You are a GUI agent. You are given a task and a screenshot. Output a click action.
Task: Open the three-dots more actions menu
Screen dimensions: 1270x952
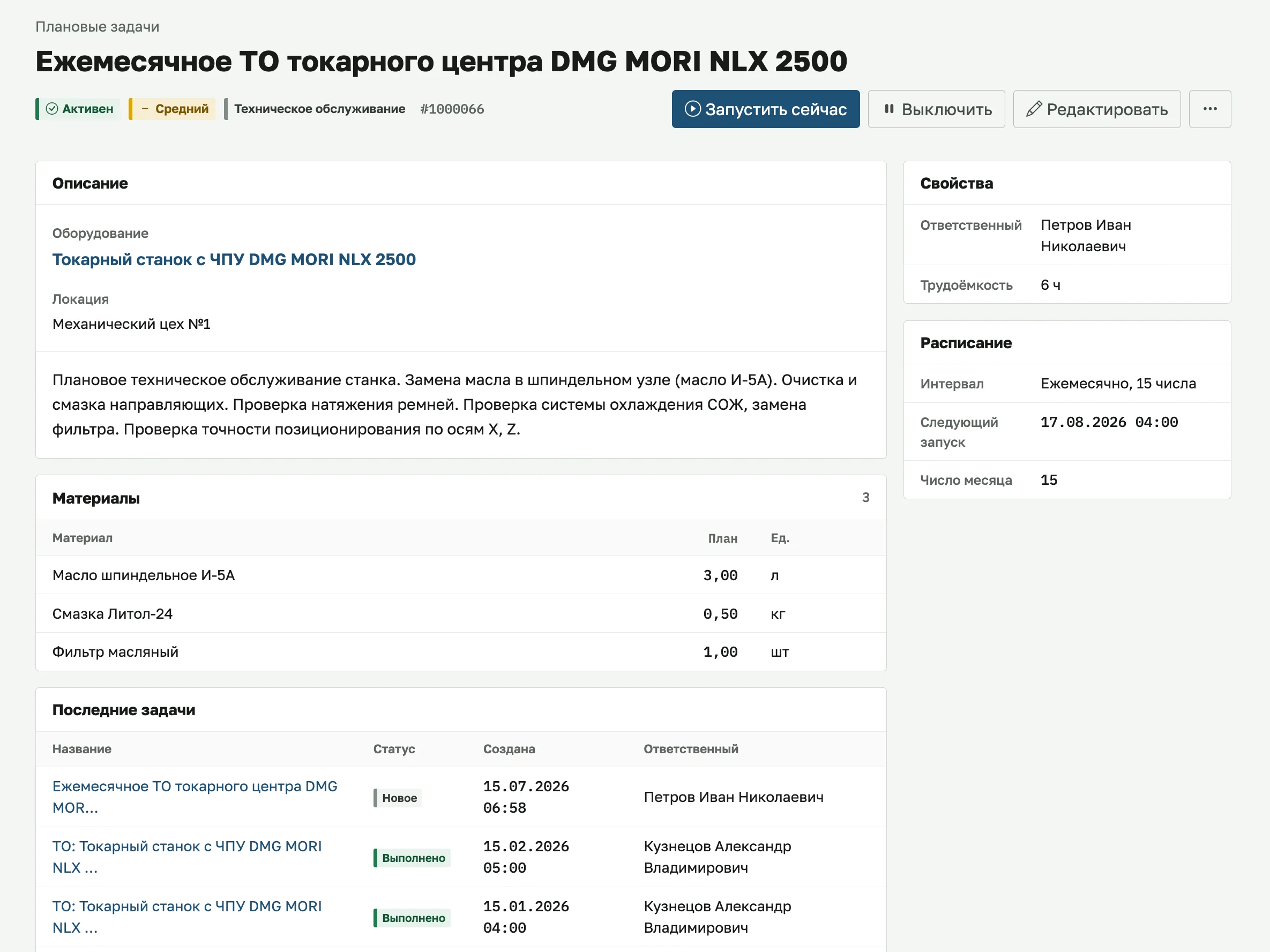pyautogui.click(x=1210, y=109)
